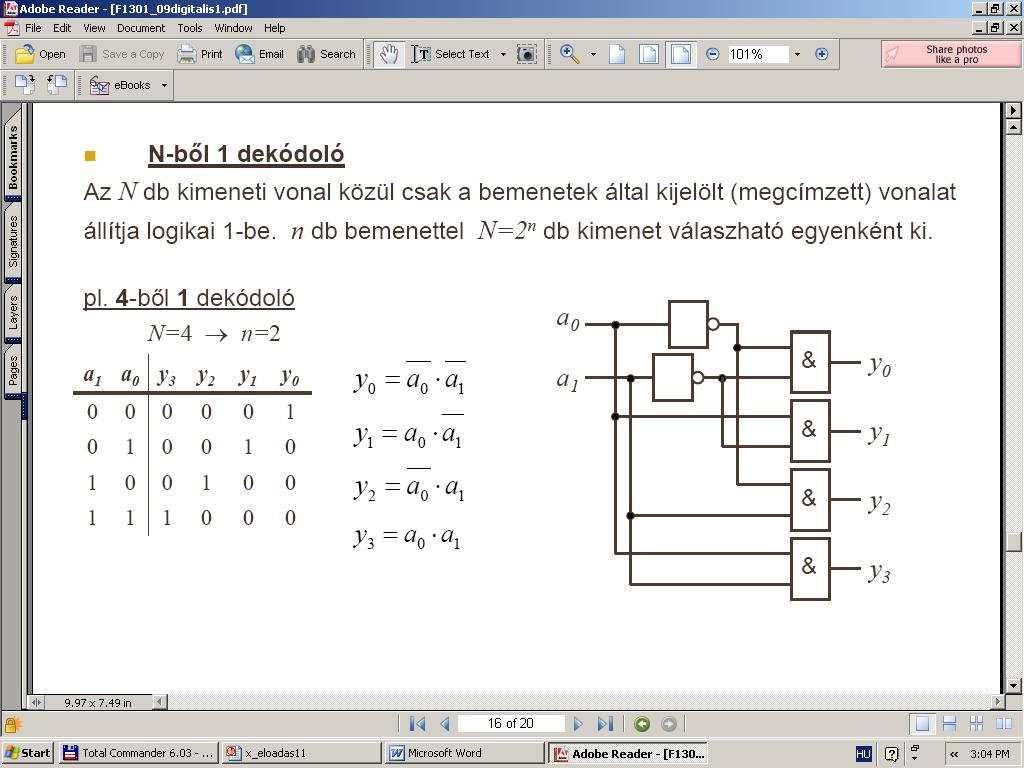Select the Hand tool
The height and width of the screenshot is (768, 1024).
click(x=389, y=54)
